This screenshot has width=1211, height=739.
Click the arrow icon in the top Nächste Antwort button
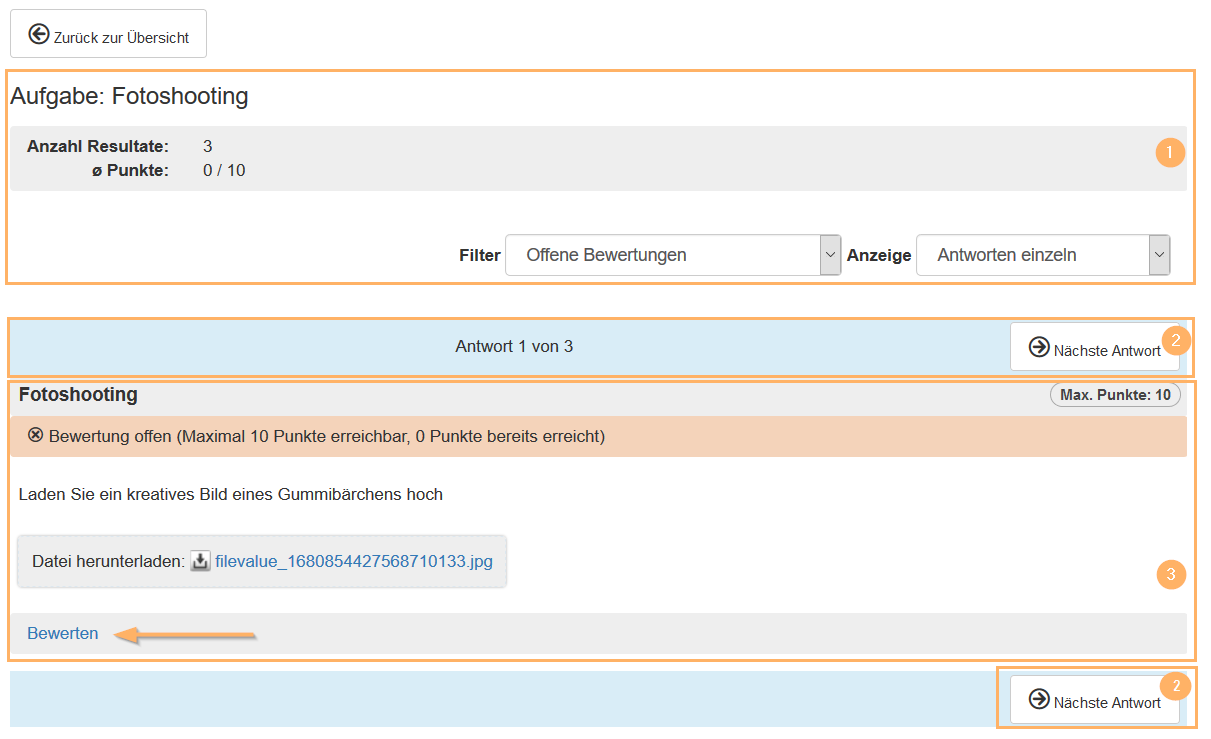pyautogui.click(x=1039, y=348)
